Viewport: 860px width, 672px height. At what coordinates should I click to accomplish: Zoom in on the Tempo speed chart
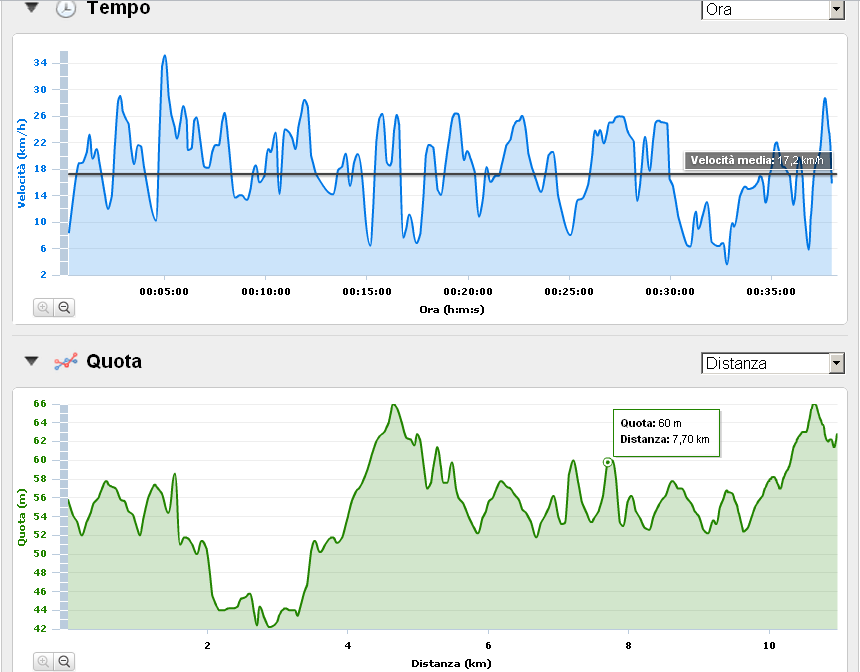click(x=43, y=308)
